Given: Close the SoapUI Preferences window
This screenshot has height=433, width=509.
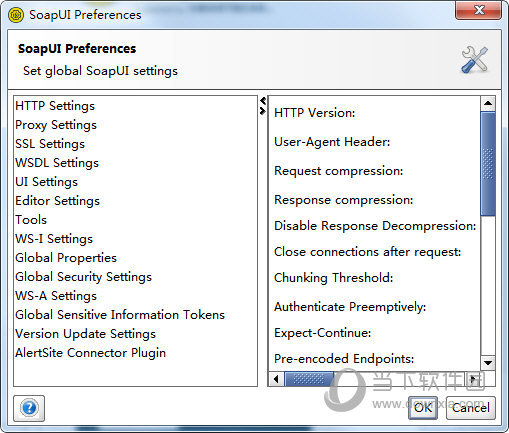Looking at the screenshot, I should coord(479,10).
